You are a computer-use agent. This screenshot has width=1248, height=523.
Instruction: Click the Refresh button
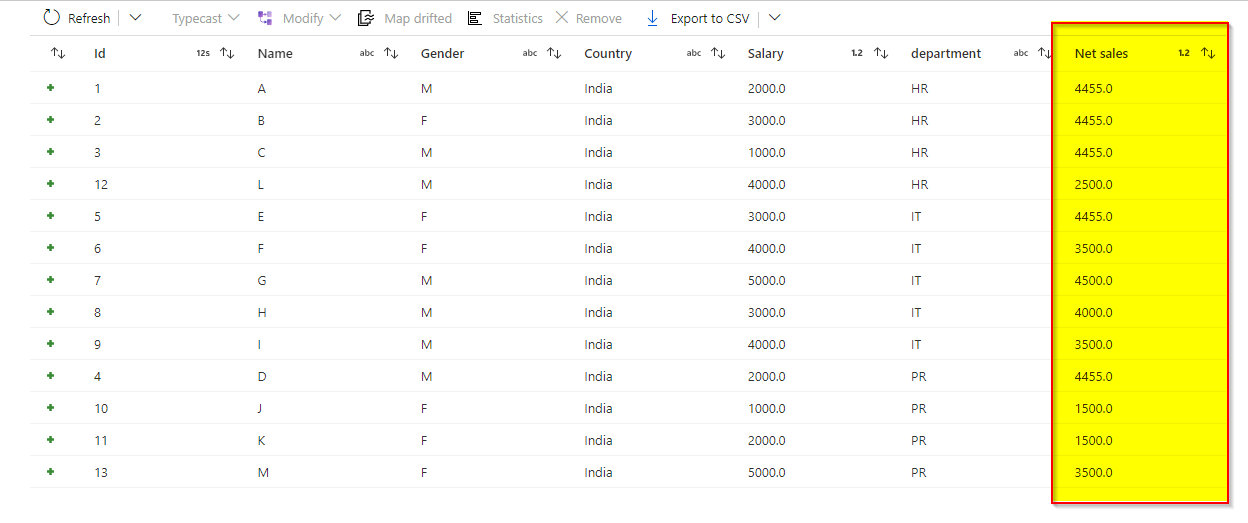[x=77, y=18]
